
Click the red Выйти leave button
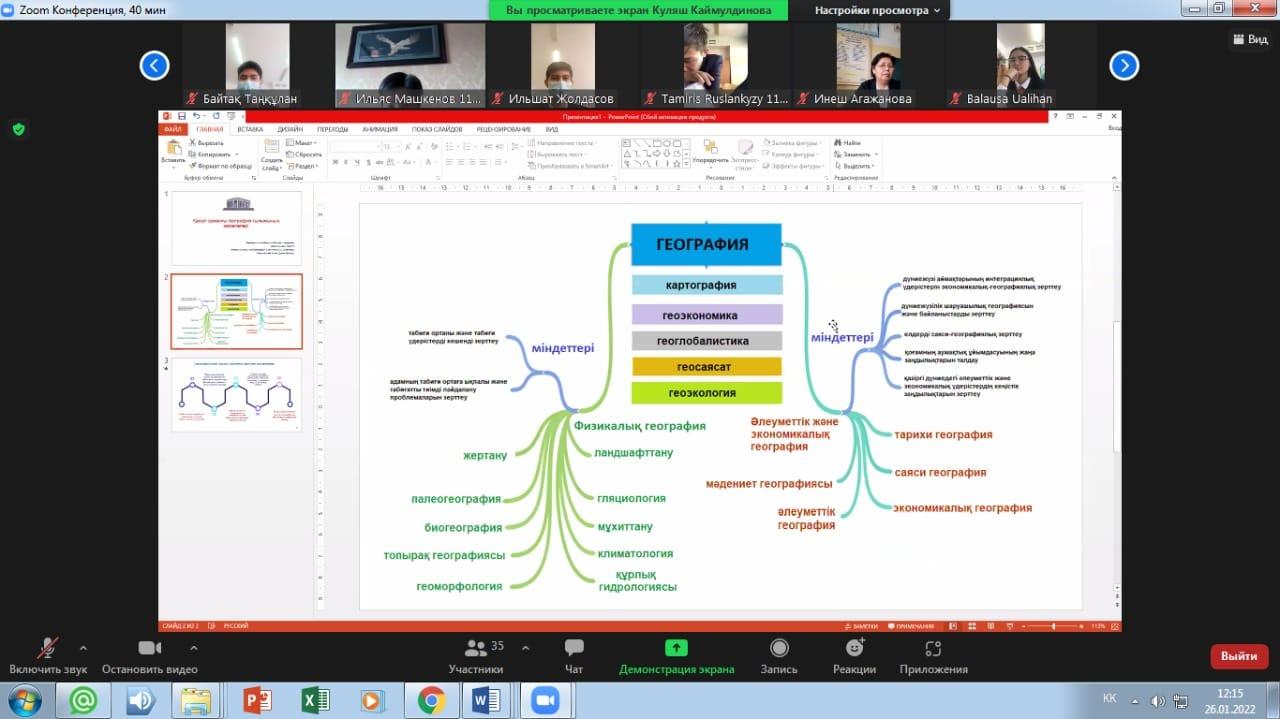coord(1239,656)
